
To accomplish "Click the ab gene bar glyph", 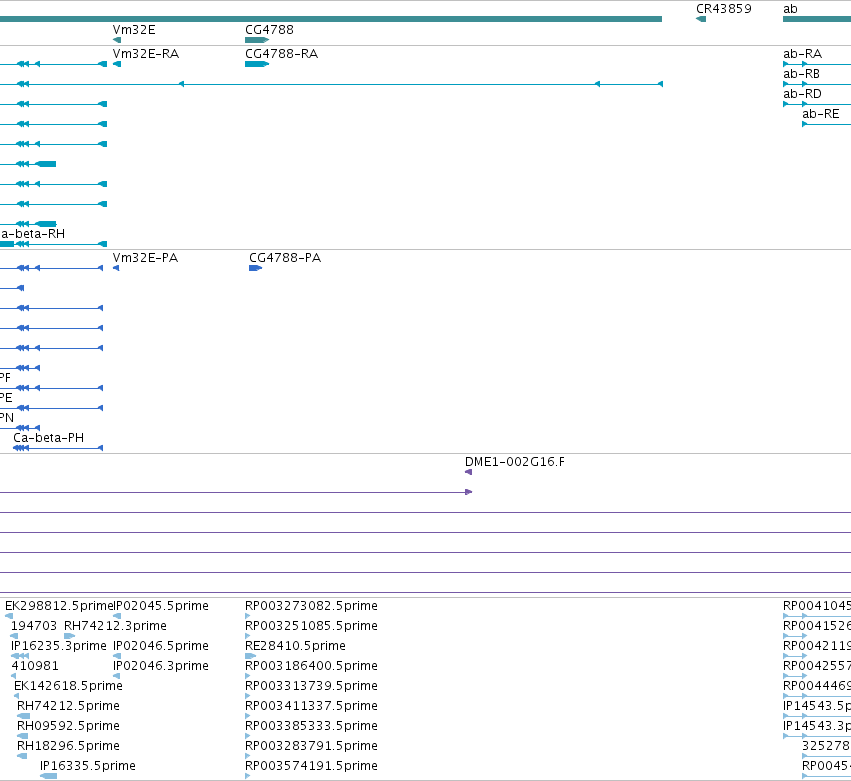I will 817,20.
